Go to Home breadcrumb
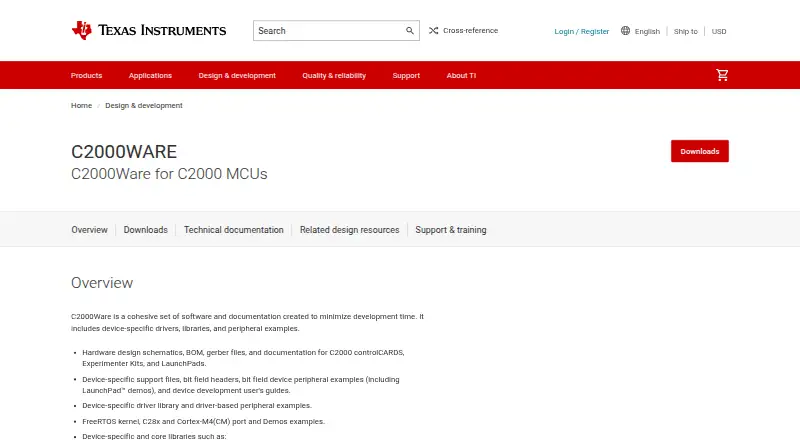Screen dimensions: 800x440 pos(81,105)
